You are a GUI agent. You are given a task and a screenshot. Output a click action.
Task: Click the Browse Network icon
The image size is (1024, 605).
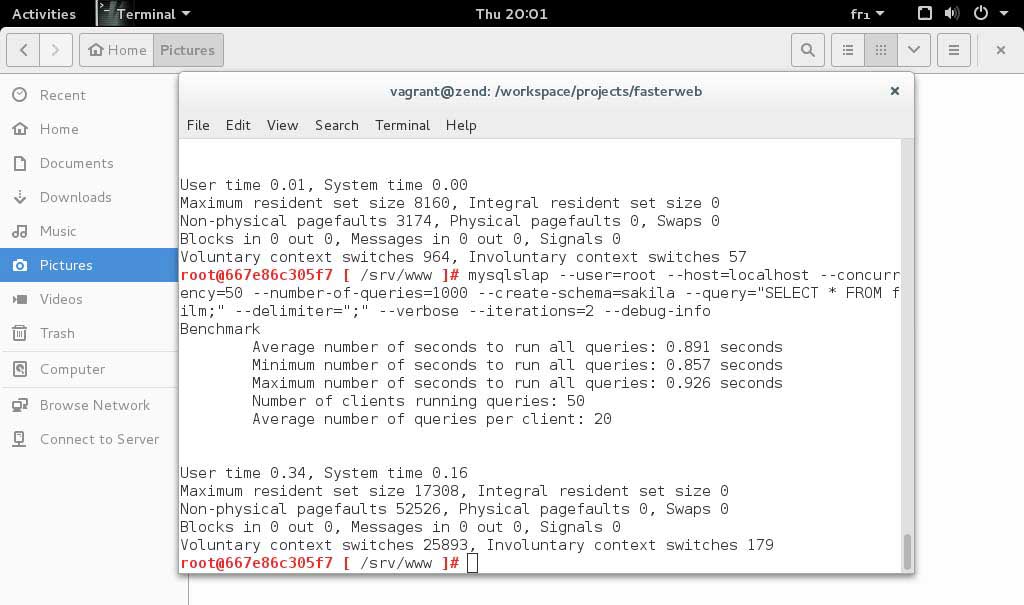(20, 405)
